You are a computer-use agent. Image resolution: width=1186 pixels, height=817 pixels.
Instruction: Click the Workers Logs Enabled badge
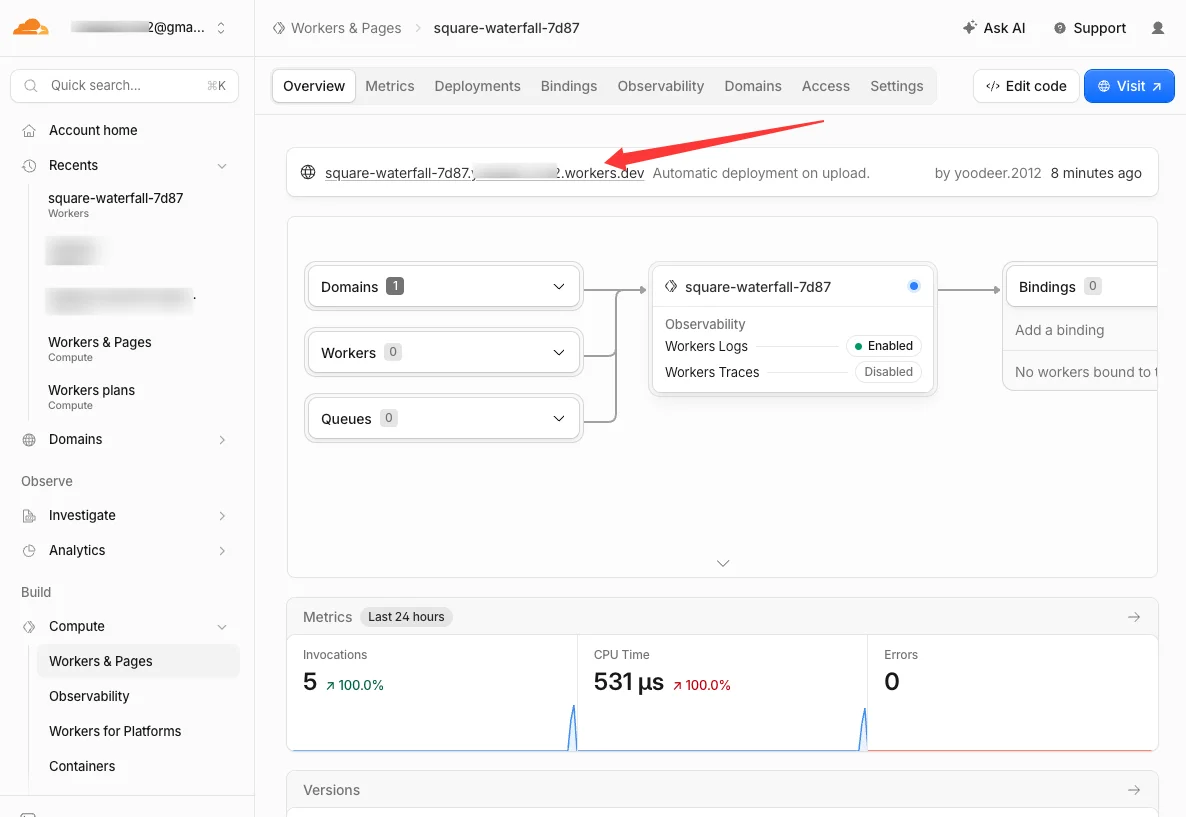pos(883,346)
